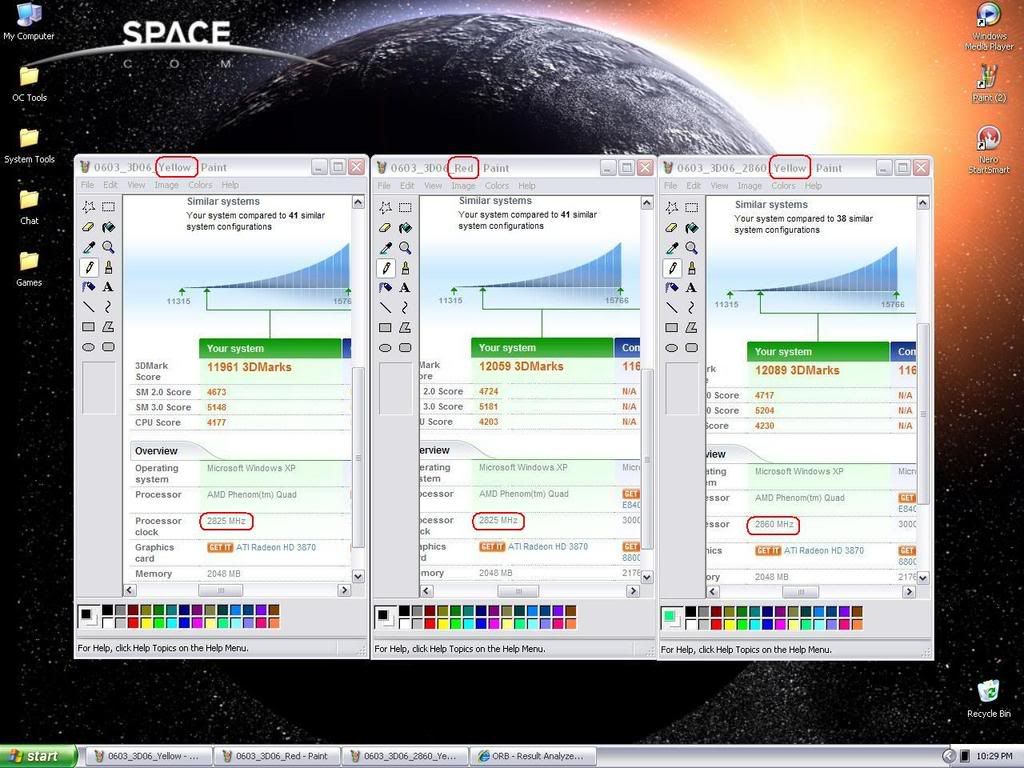Select the Brush tool in the 0603_3D06_Yellow window

[x=108, y=267]
